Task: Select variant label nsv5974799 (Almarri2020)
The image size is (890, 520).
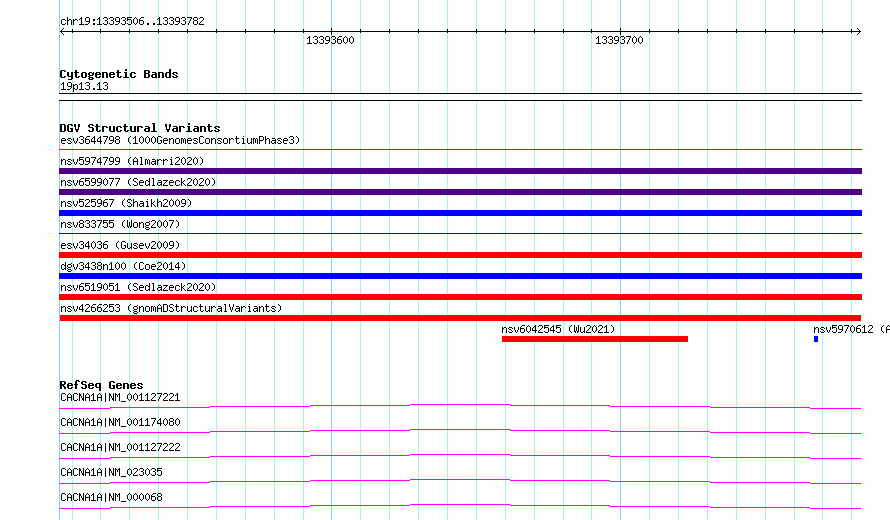Action: (x=132, y=161)
